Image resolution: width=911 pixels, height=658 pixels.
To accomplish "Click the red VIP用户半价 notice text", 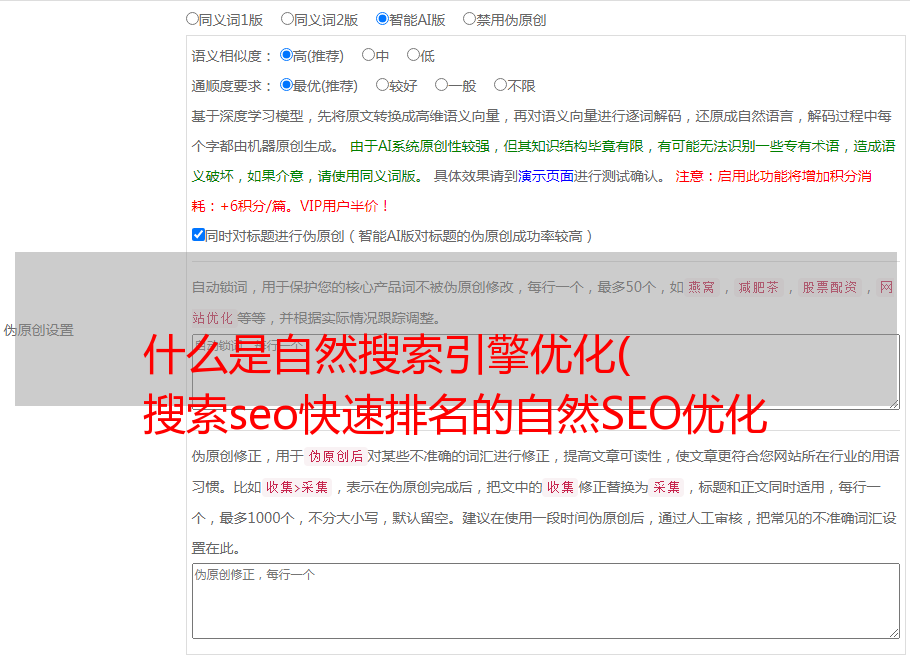I will pyautogui.click(x=345, y=206).
